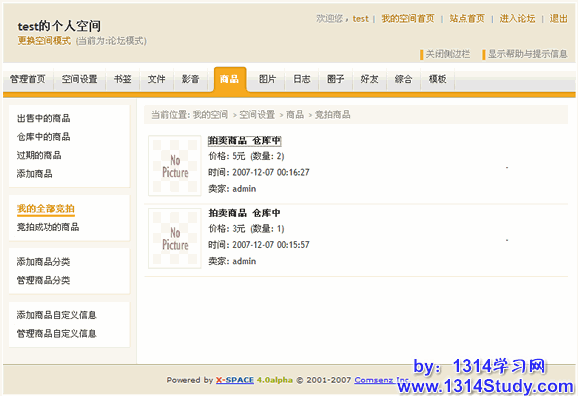Screen dimensions: 578x396
Task: Click breadcrumb 我的空间
Action: tap(210, 115)
